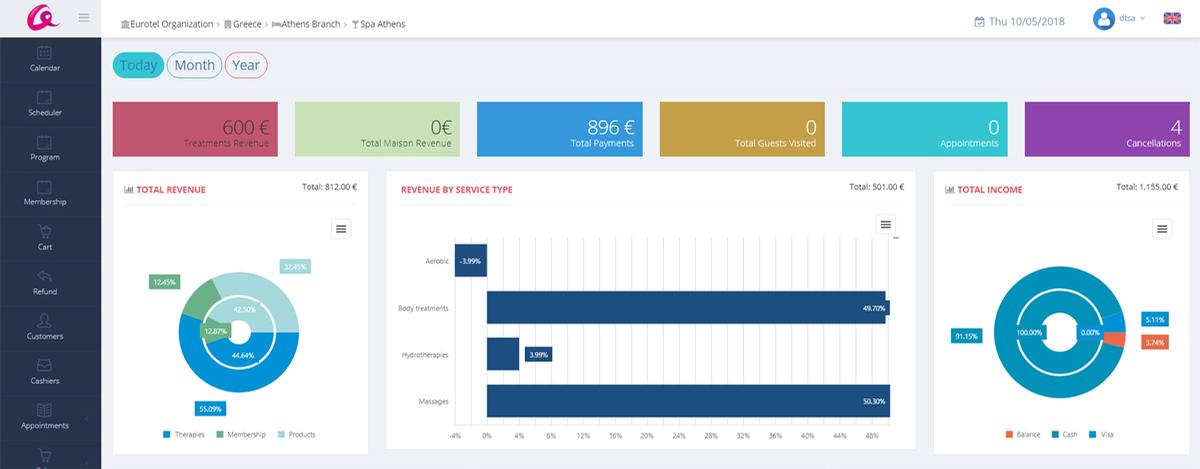
Task: Click the Appointments count card
Action: [x=924, y=130]
